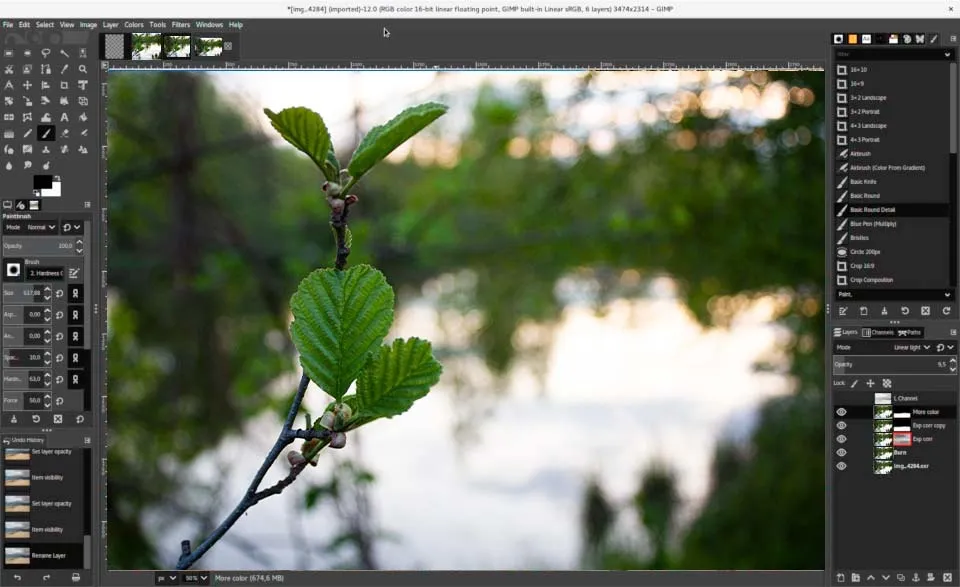Open brush editor icon next to brush name

(x=74, y=272)
